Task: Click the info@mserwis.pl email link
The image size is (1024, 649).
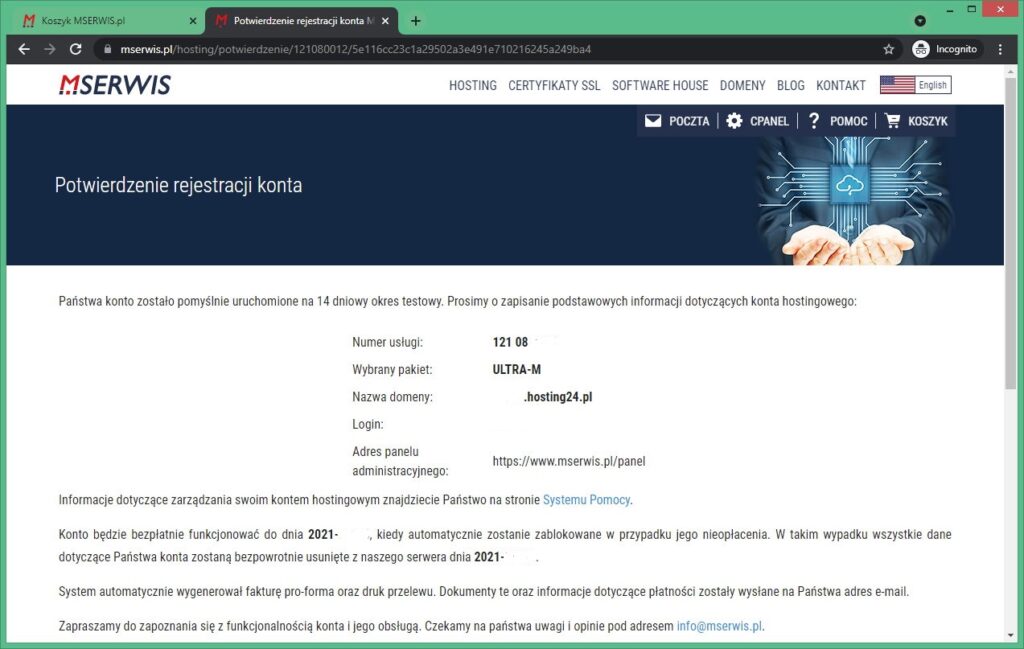Action: 718,625
